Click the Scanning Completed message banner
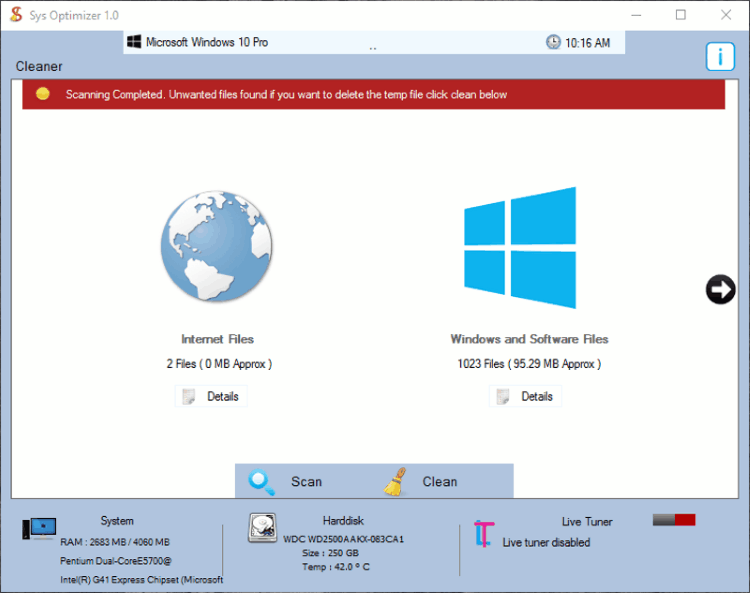Image resolution: width=750 pixels, height=593 pixels. pyautogui.click(x=374, y=94)
